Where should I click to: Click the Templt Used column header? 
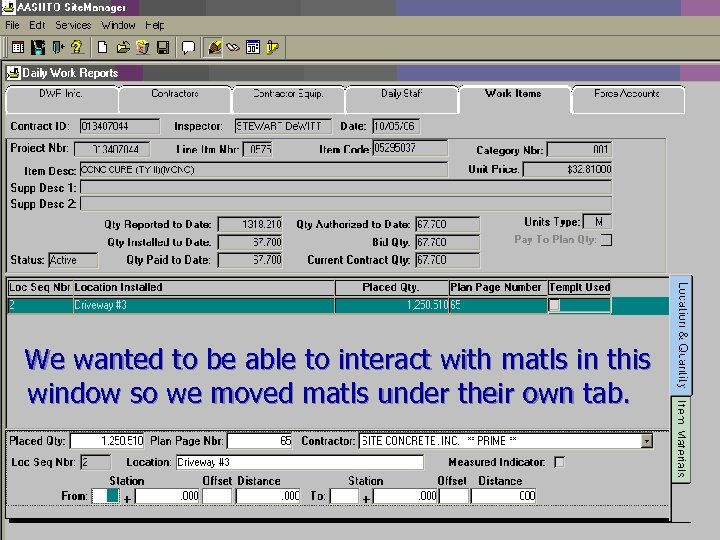(579, 287)
